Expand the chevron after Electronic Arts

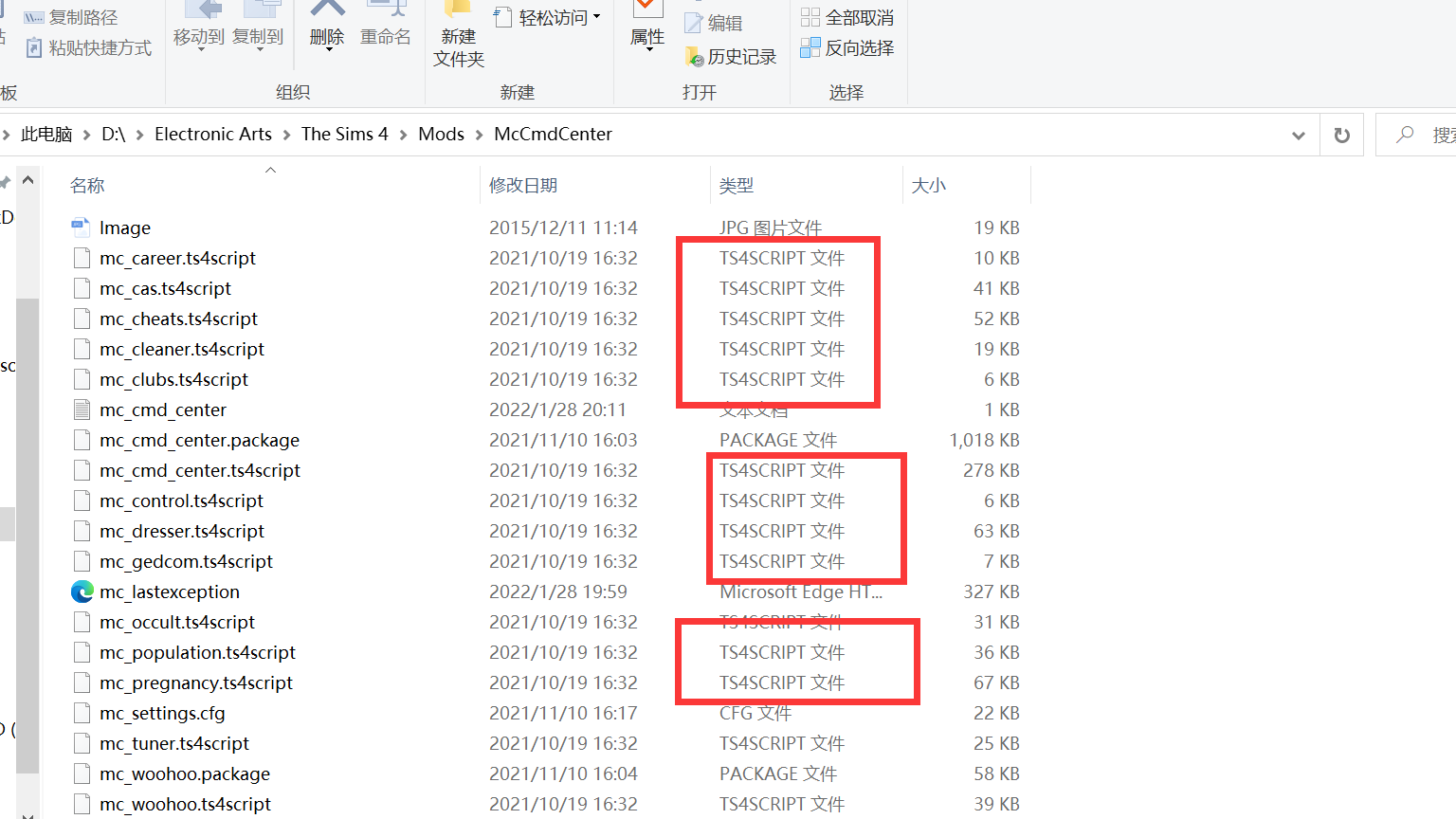coord(287,136)
